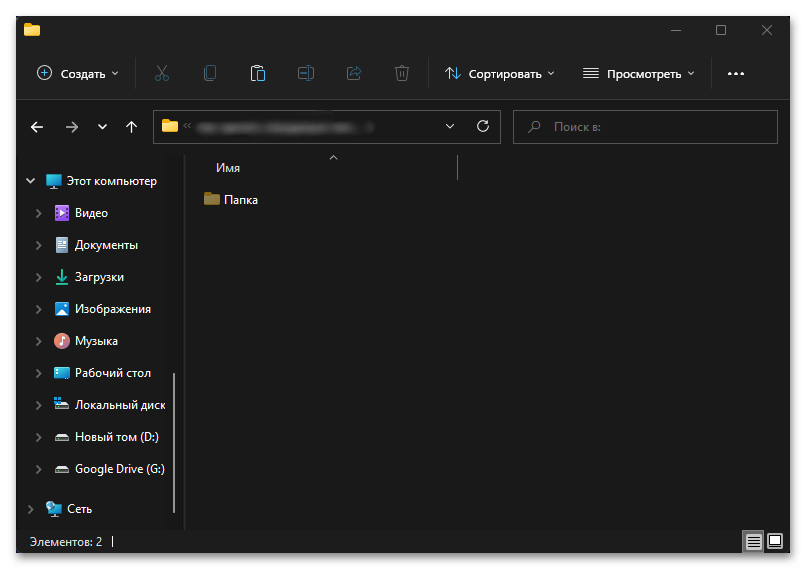
Task: Collapse the Этот компьютер node
Action: coord(29,181)
